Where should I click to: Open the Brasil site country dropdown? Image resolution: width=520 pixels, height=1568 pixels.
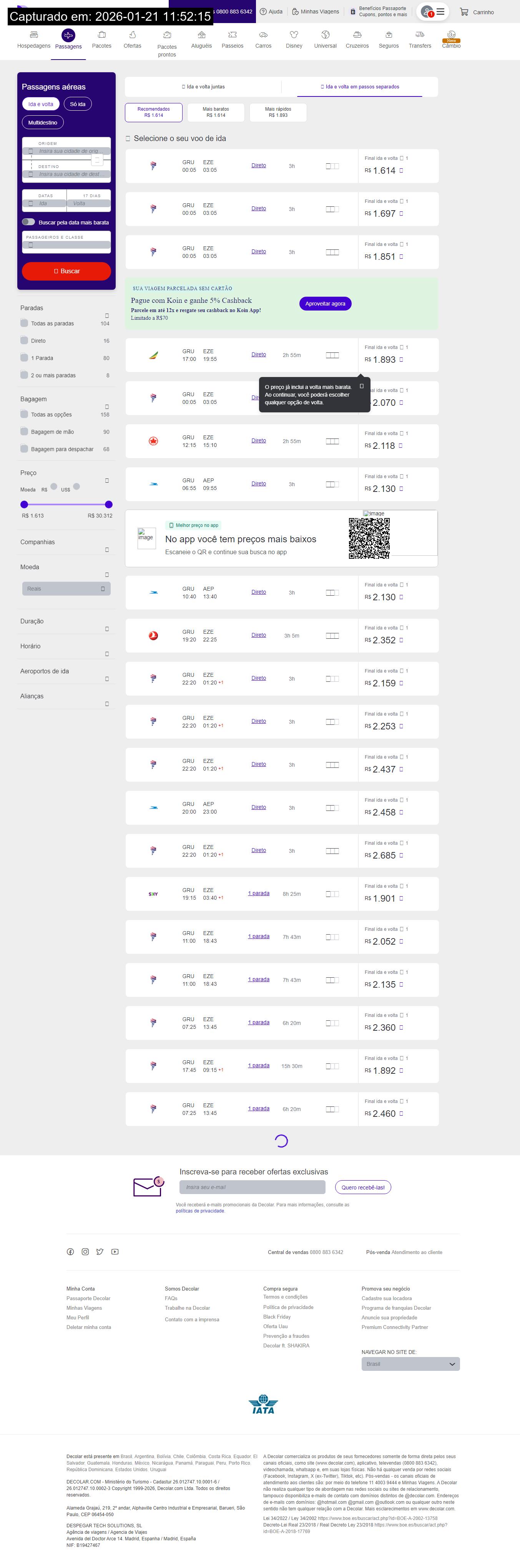click(x=410, y=1364)
